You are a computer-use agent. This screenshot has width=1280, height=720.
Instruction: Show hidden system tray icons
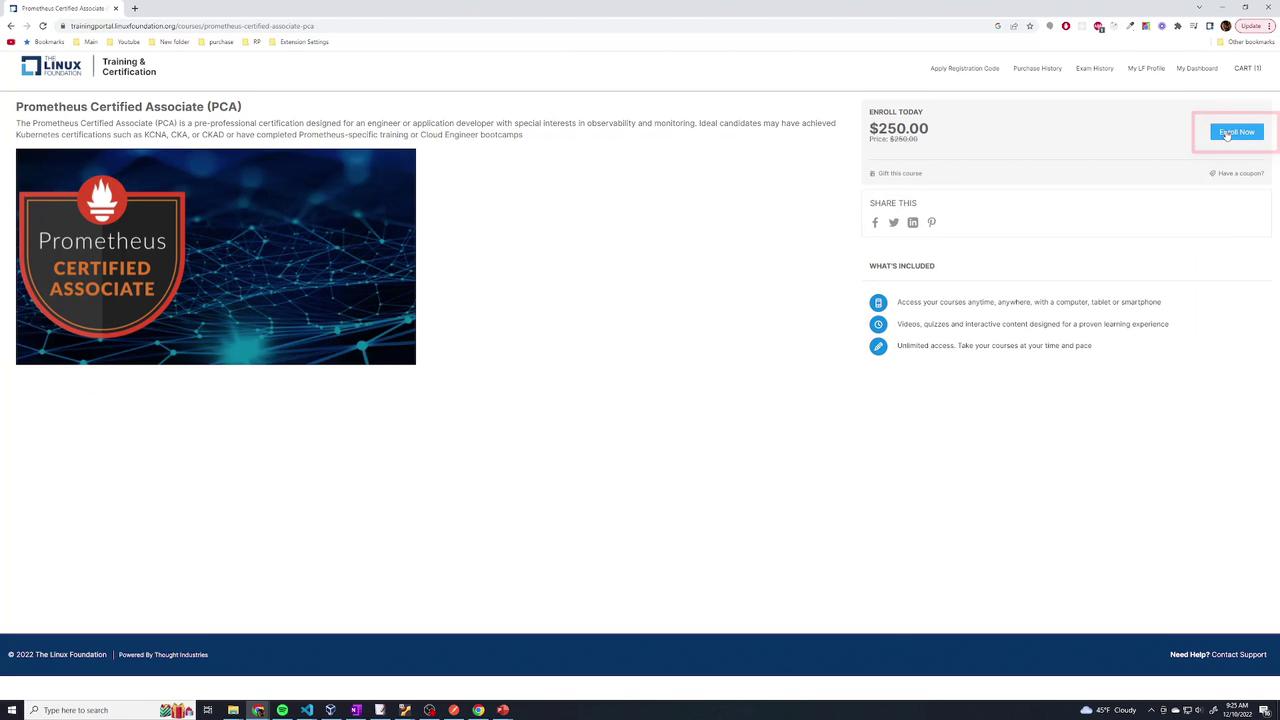tap(1151, 710)
